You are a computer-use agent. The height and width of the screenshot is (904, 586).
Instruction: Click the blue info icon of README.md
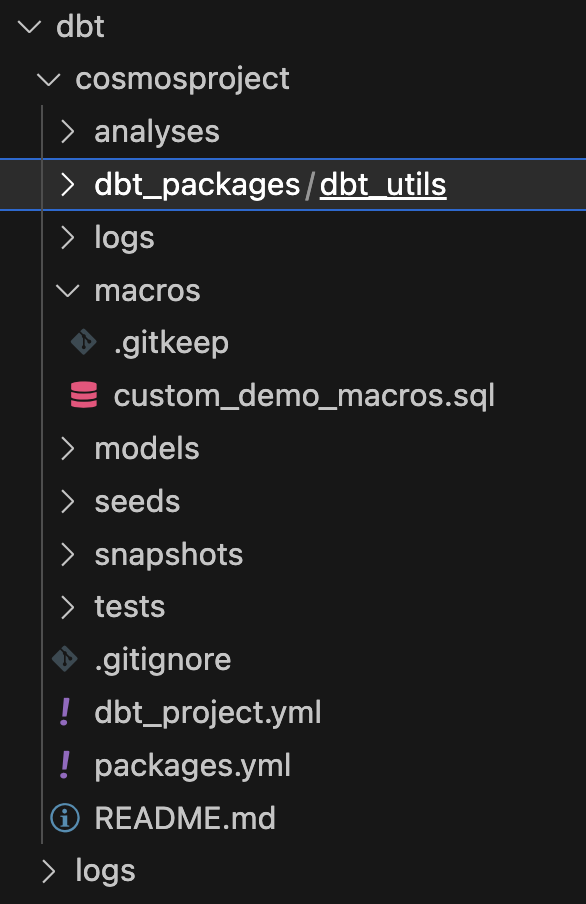point(65,818)
